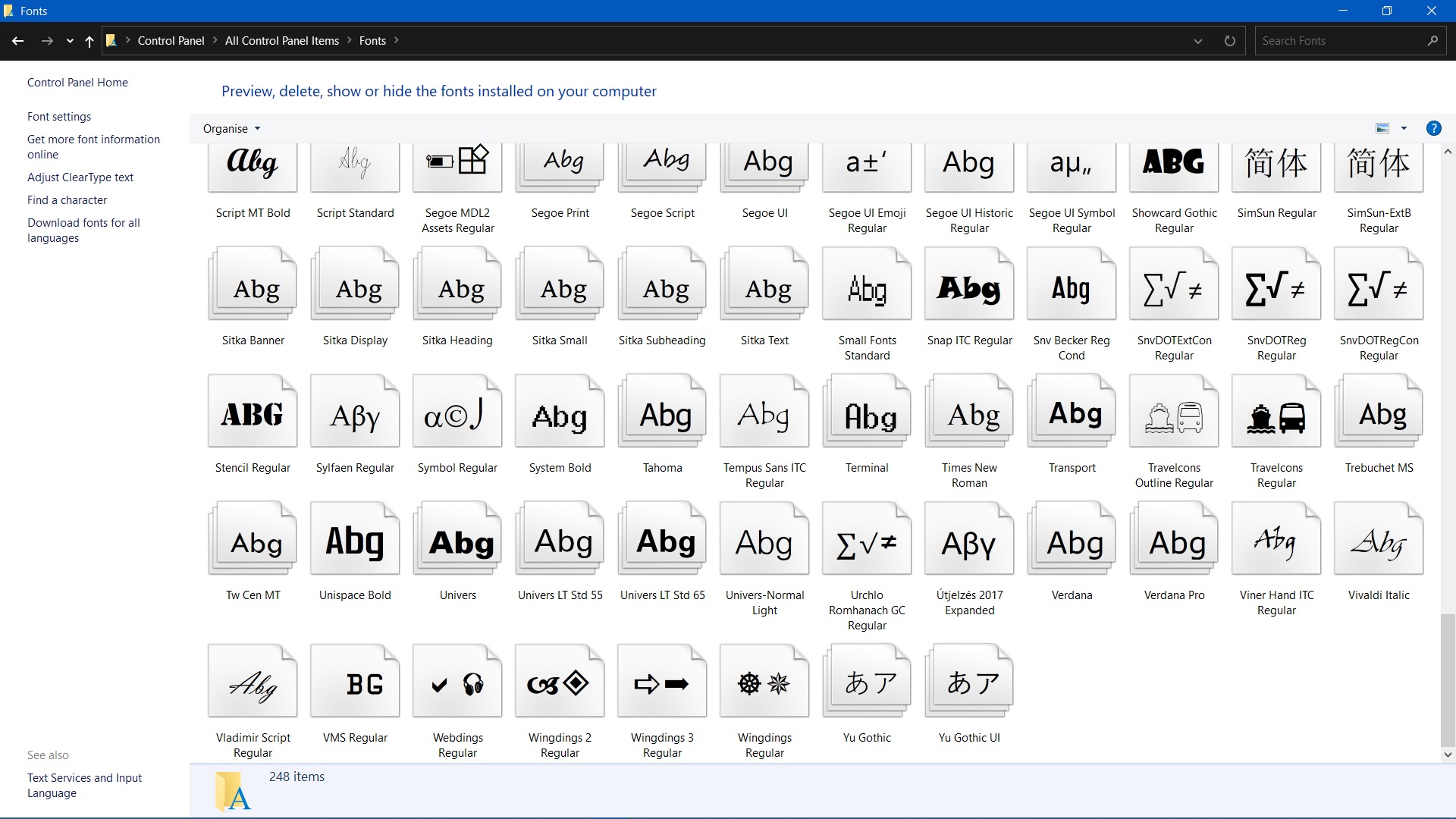Expand the address bar history dropdown

click(1197, 41)
